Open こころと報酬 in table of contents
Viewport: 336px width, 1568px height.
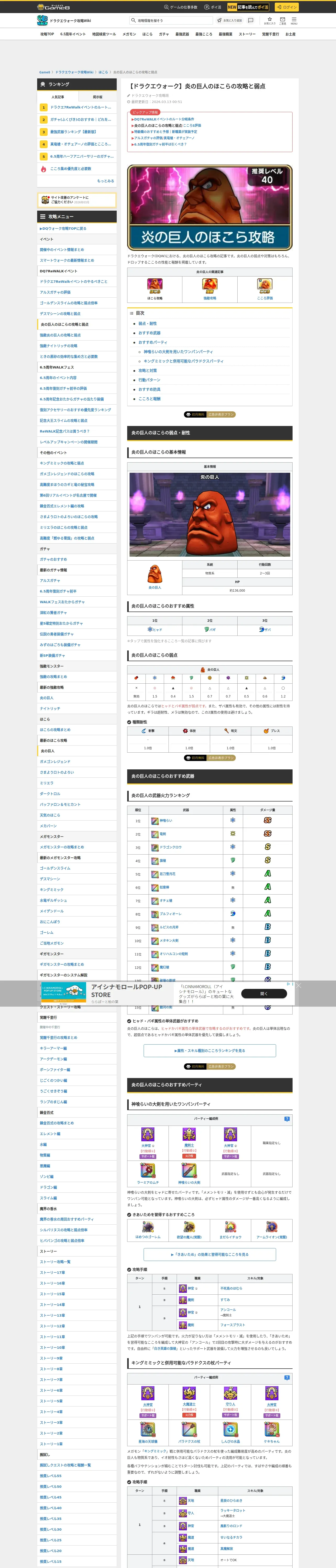tap(149, 399)
